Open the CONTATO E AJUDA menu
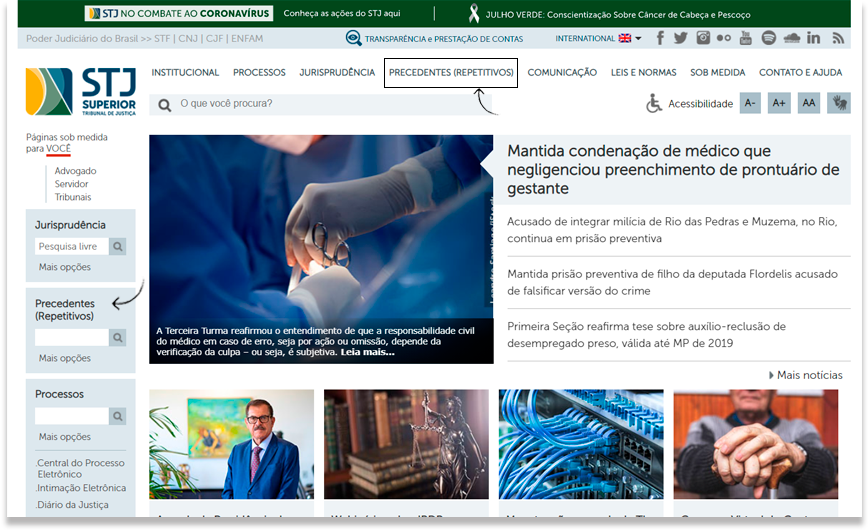The height and width of the screenshot is (531, 868). click(x=800, y=73)
